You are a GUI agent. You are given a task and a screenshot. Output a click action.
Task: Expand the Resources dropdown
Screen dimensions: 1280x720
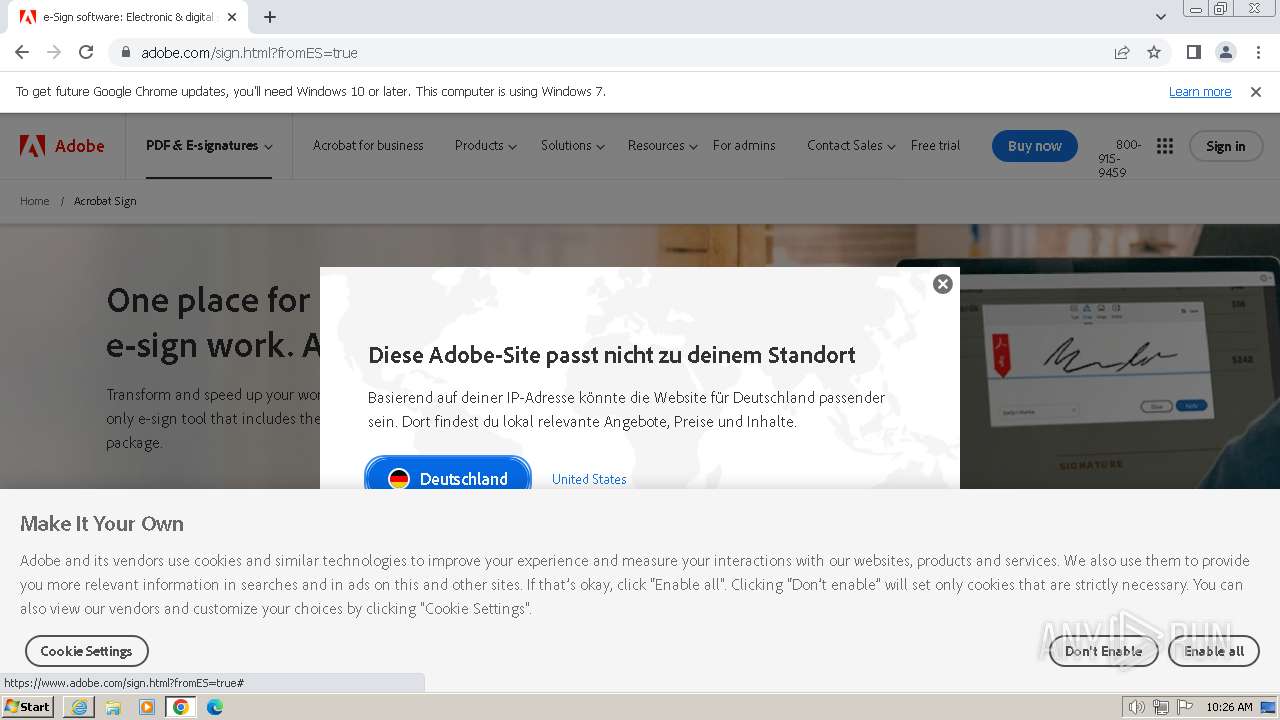pyautogui.click(x=662, y=146)
